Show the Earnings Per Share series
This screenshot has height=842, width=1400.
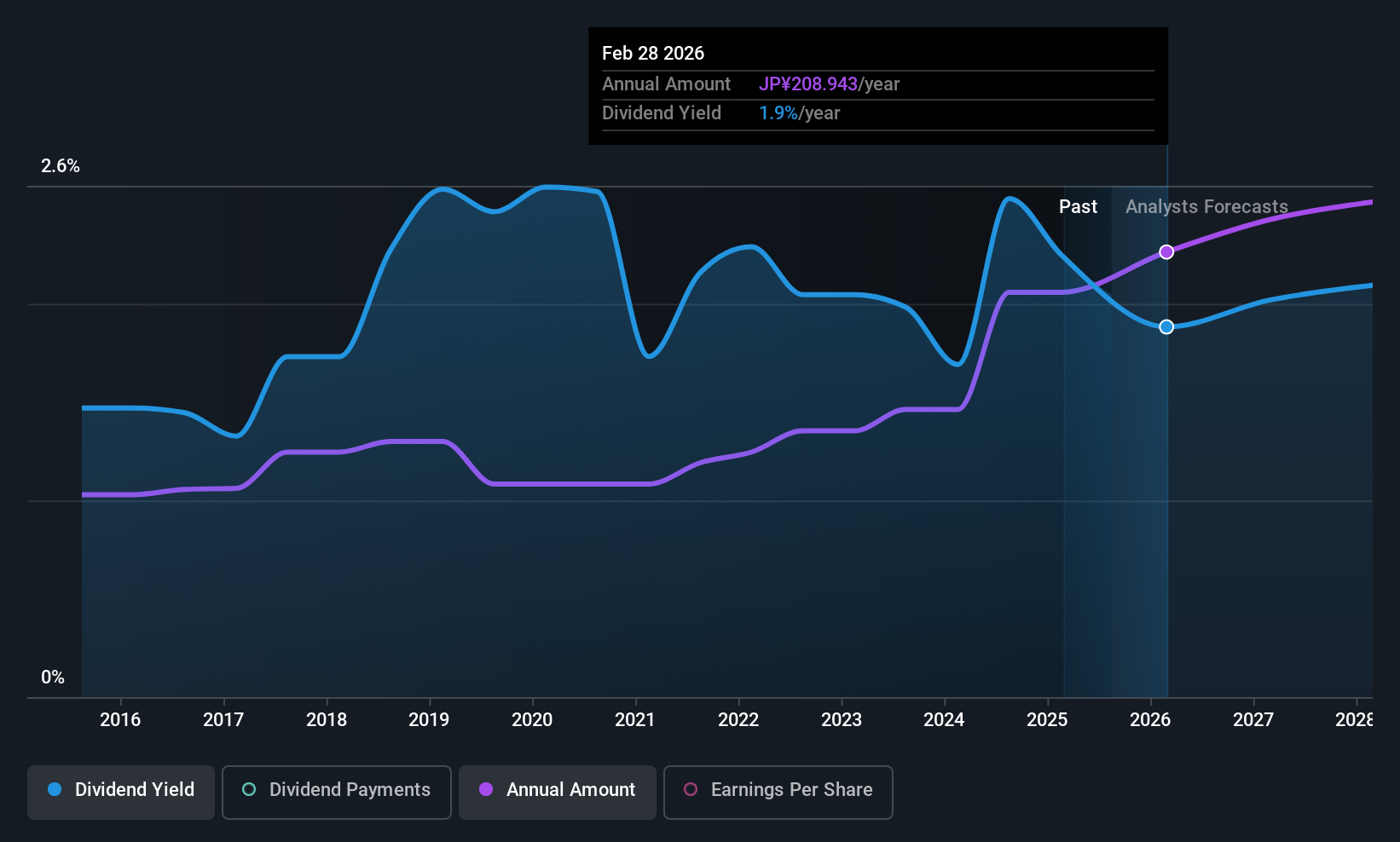point(778,792)
